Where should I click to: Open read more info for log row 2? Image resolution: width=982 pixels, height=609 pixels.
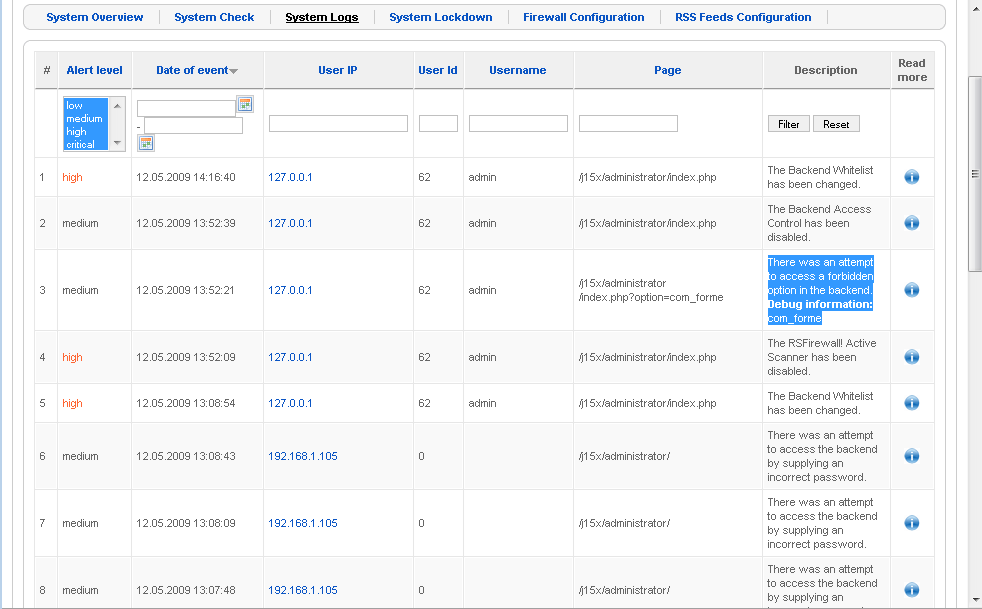[x=912, y=223]
